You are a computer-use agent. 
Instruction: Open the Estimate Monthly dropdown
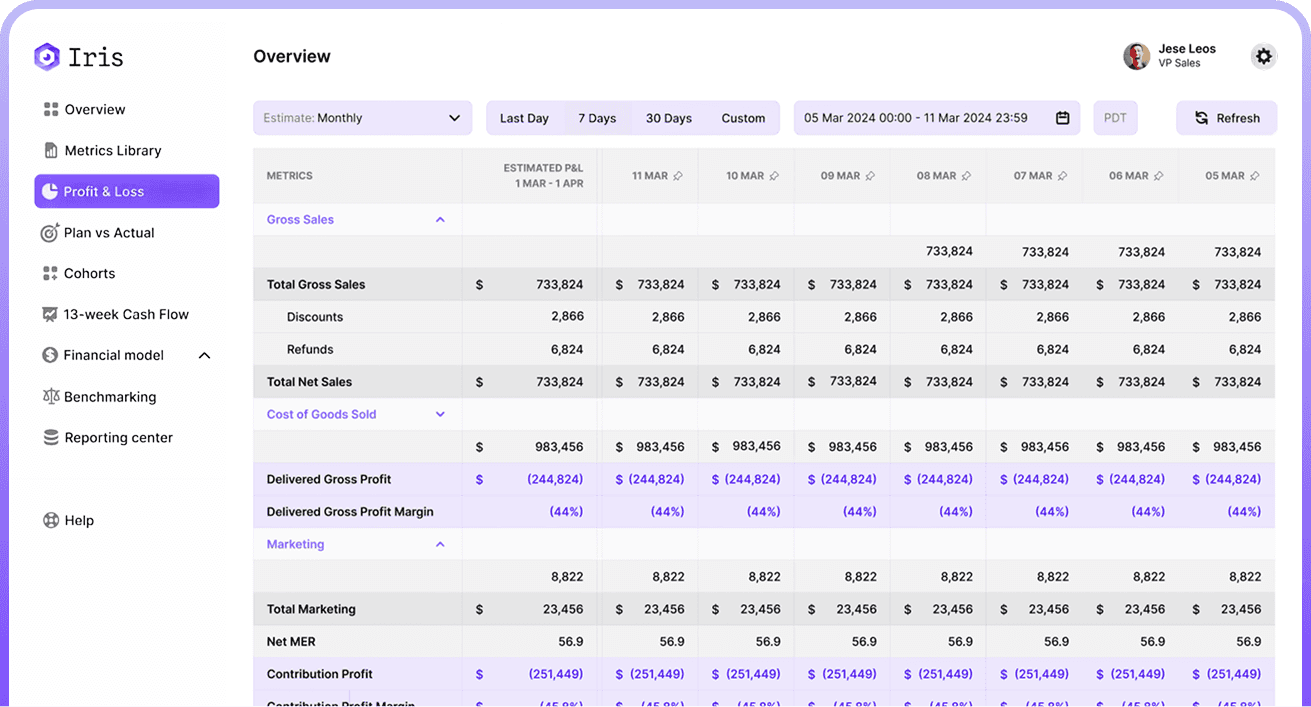(x=362, y=118)
